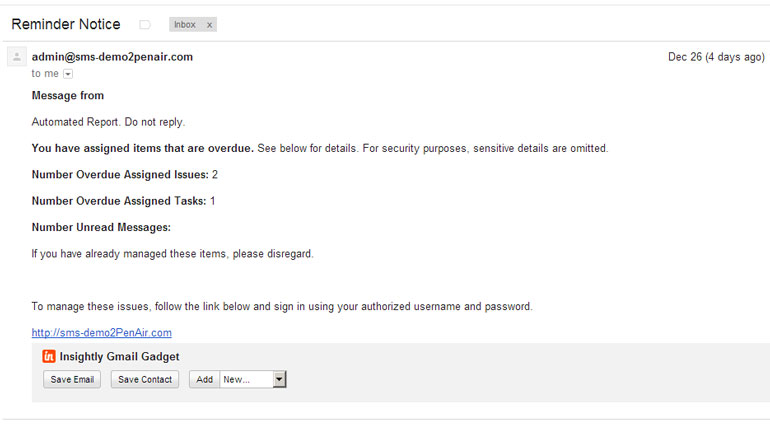The width and height of the screenshot is (770, 425).
Task: Click the orange Insightly logo icon
Action: point(49,356)
